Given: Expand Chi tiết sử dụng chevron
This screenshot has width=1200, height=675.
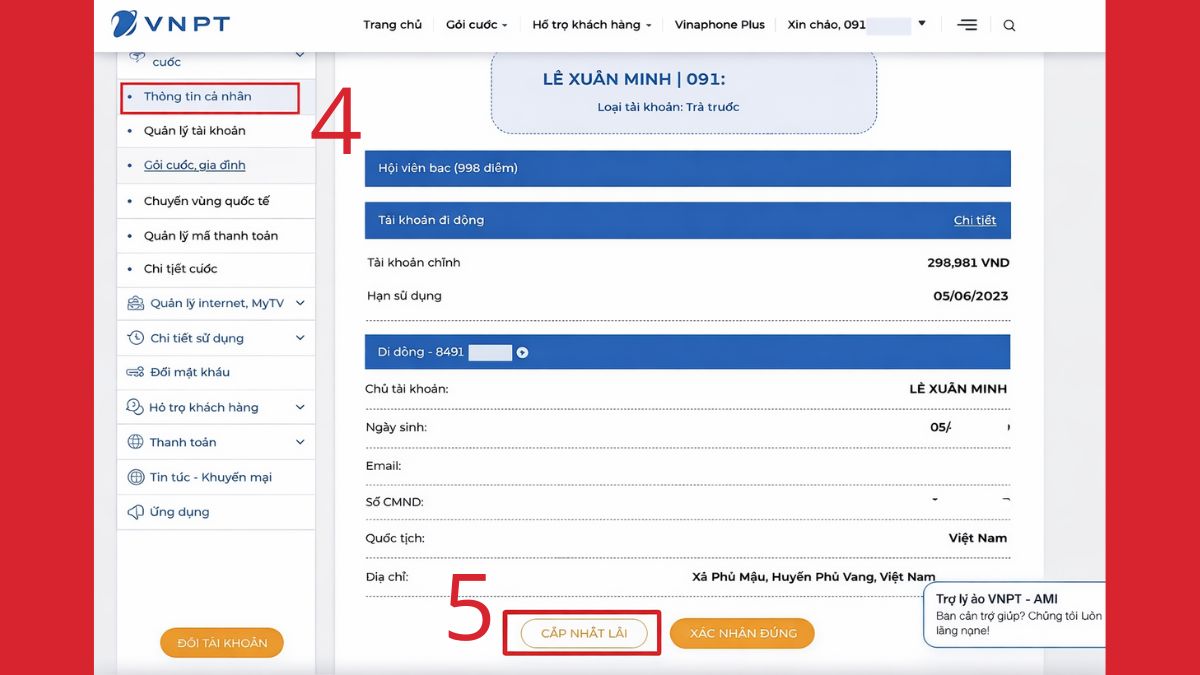Looking at the screenshot, I should pyautogui.click(x=300, y=338).
